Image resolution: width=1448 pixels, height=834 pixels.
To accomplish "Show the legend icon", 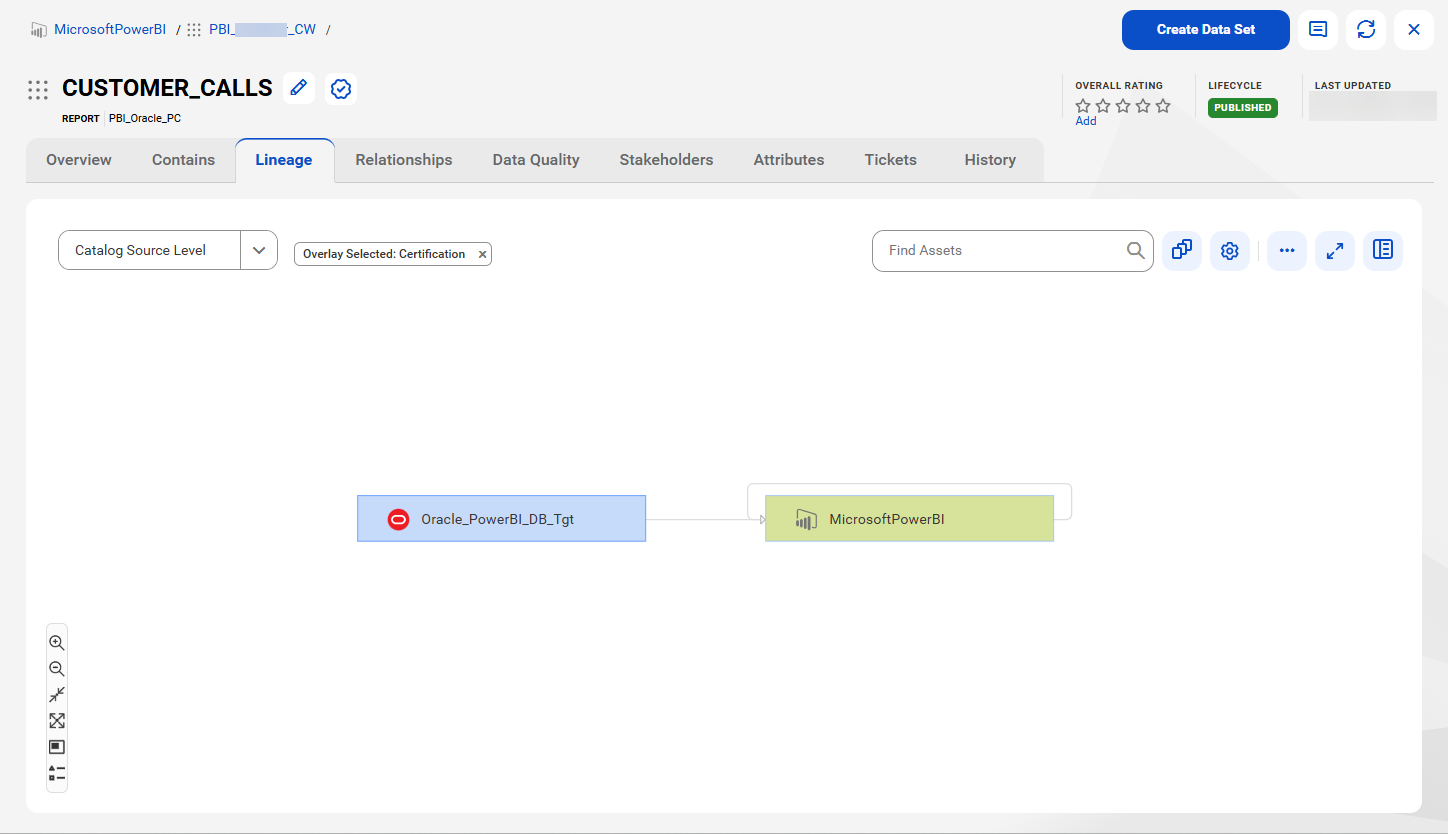I will [x=57, y=773].
